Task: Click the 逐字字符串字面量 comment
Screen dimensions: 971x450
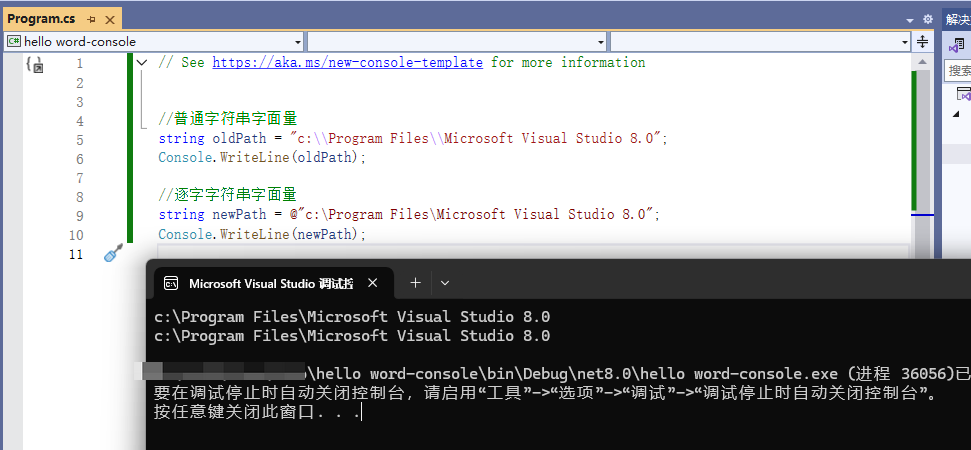Action: [x=228, y=196]
